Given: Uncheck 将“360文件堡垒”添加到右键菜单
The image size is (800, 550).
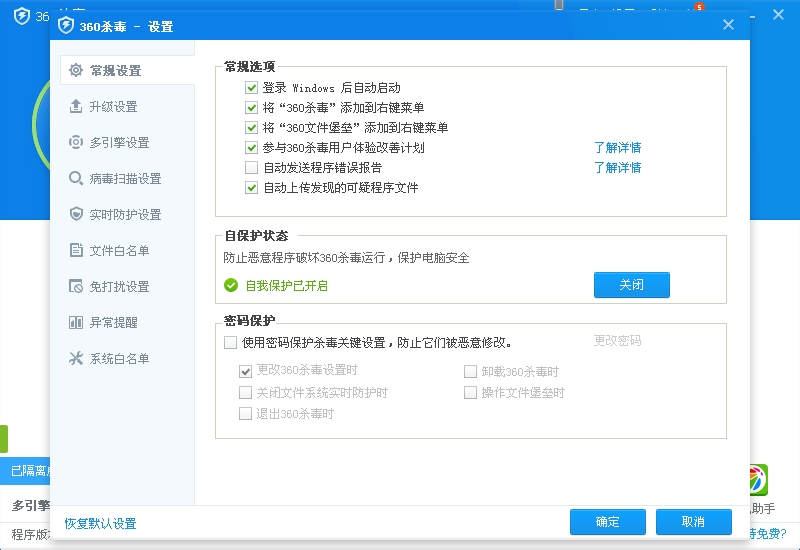Looking at the screenshot, I should pos(251,128).
